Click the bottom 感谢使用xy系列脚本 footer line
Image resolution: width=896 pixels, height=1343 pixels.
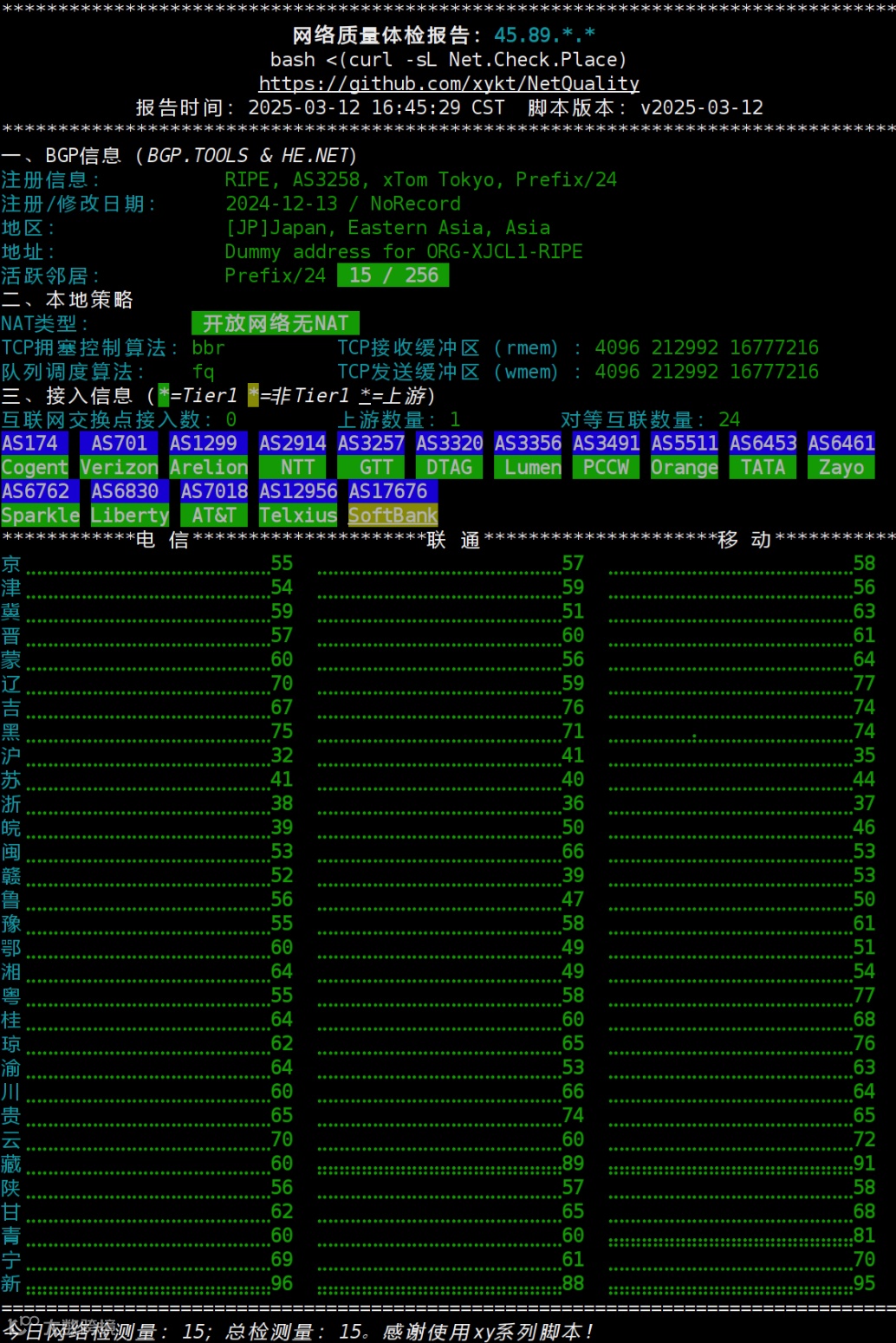click(x=297, y=1332)
